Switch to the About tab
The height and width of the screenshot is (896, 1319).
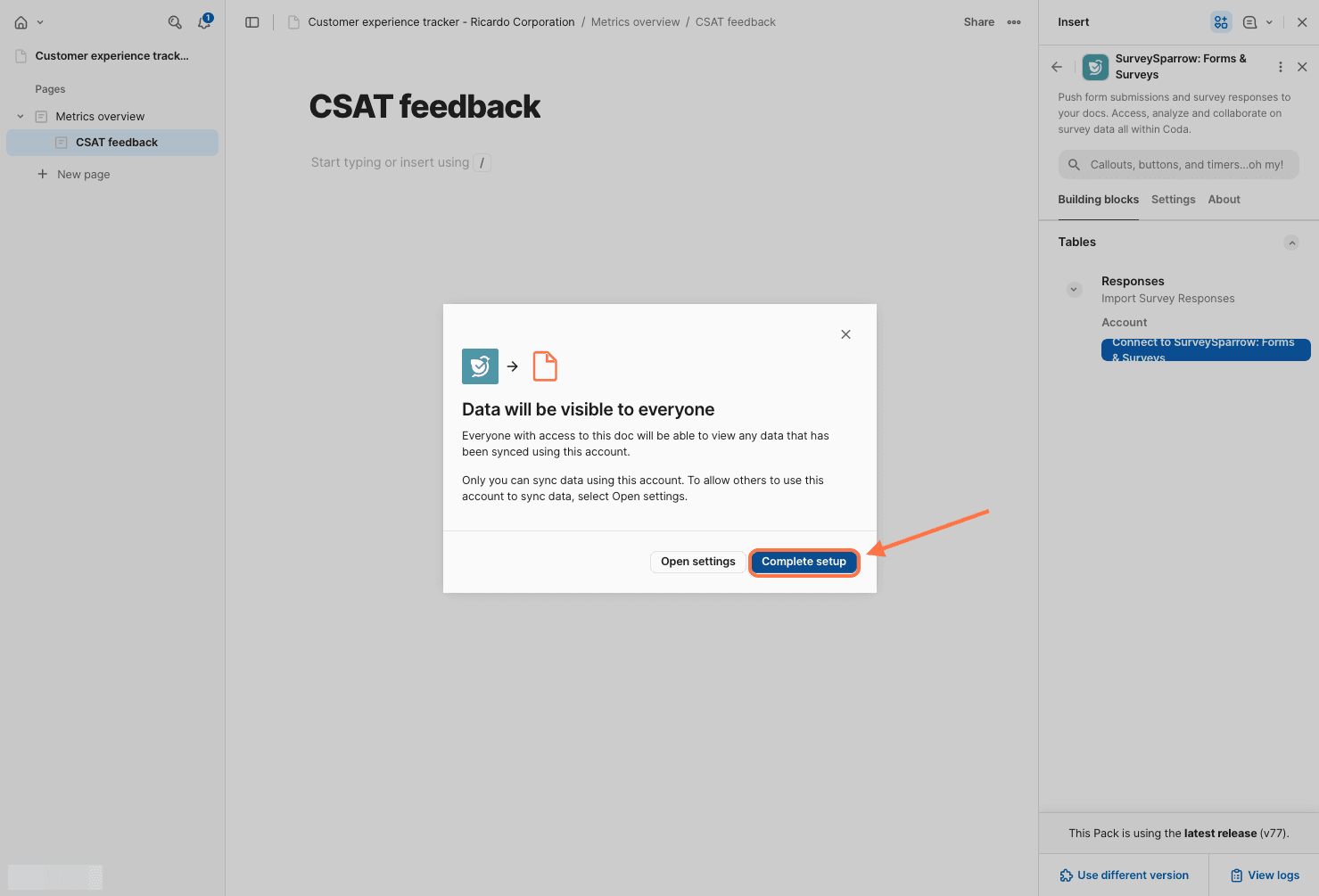point(1224,200)
